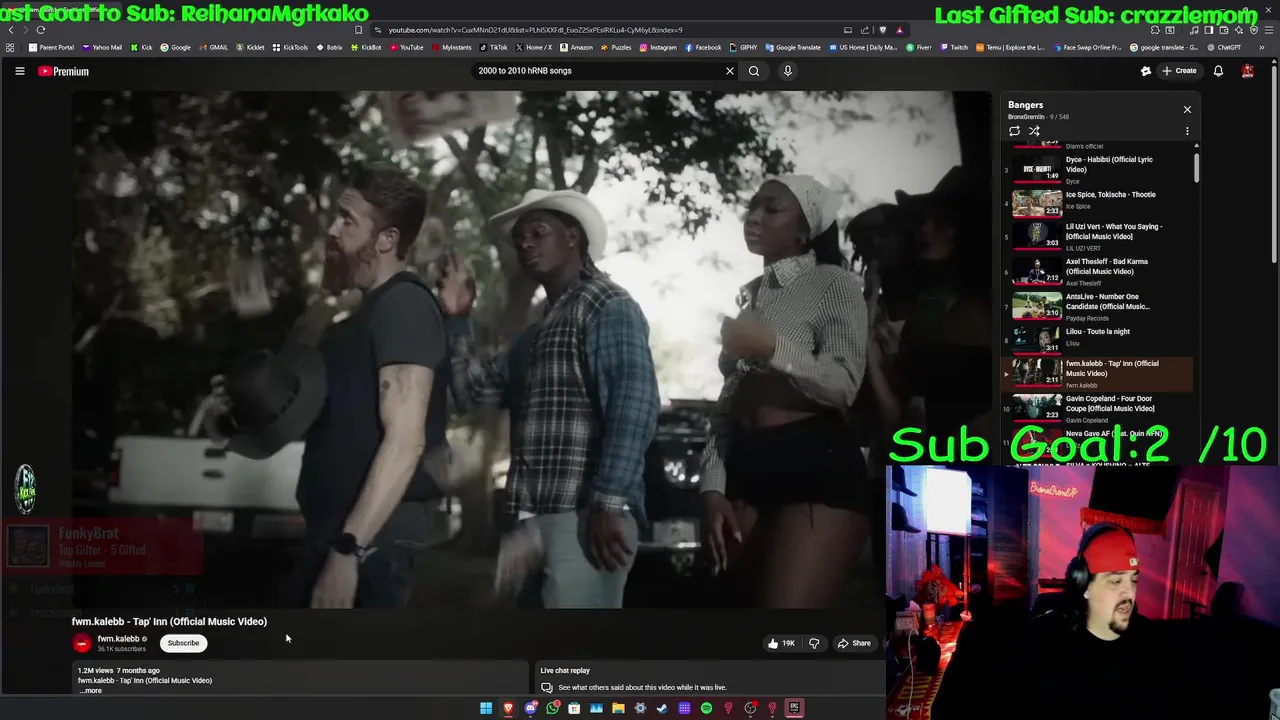
Task: Open the KickTools bookmark
Action: coord(291,47)
